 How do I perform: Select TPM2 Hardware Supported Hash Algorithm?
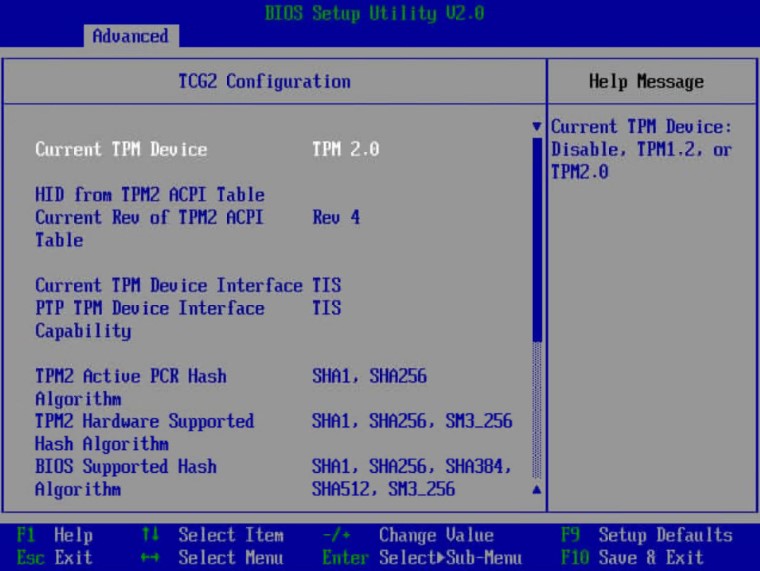pyautogui.click(x=144, y=432)
